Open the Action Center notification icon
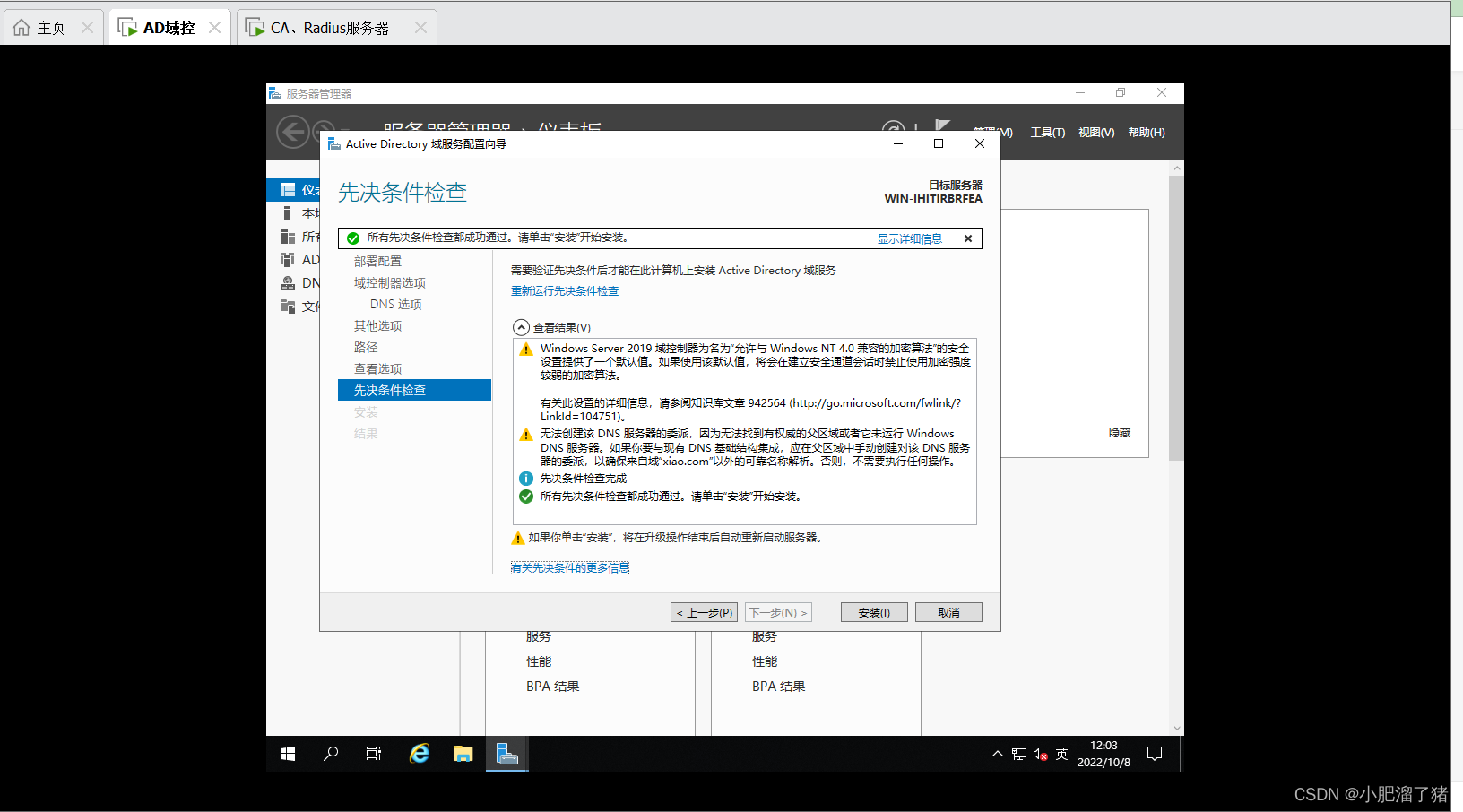This screenshot has width=1463, height=812. click(x=1155, y=755)
